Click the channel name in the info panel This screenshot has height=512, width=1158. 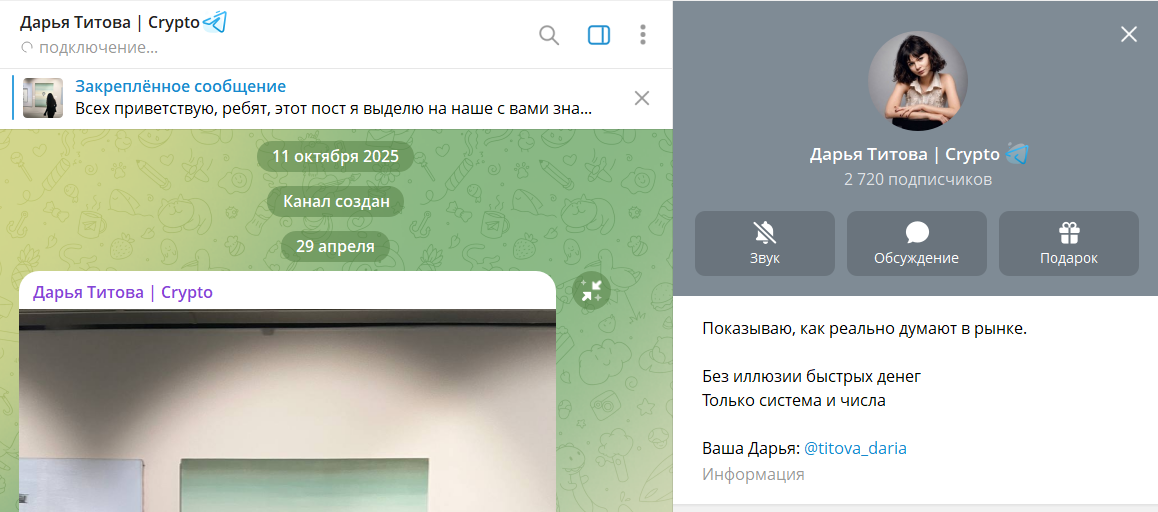click(x=905, y=154)
